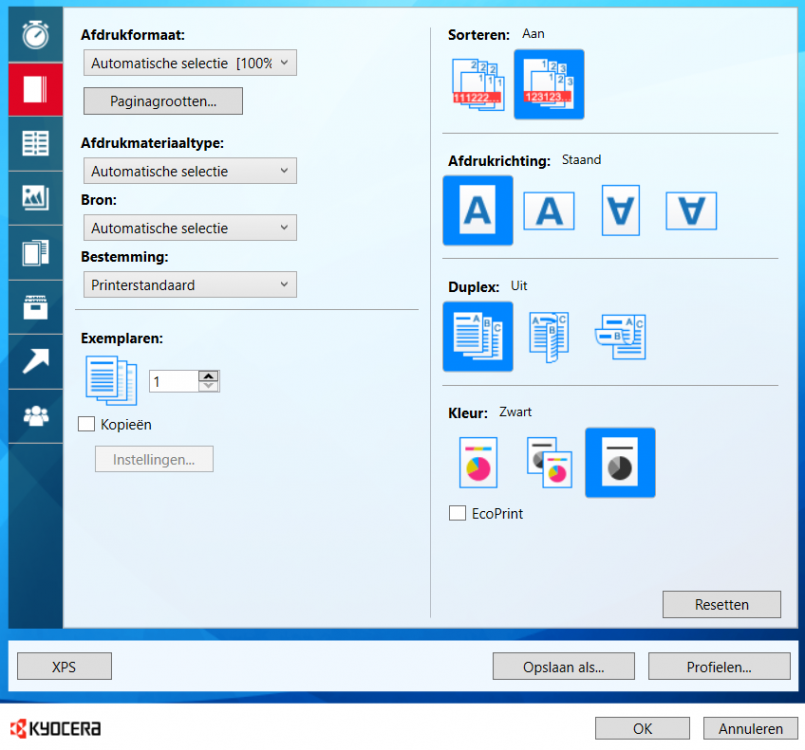Open the Paginagrootten dialog
This screenshot has height=750, width=805.
pos(162,100)
